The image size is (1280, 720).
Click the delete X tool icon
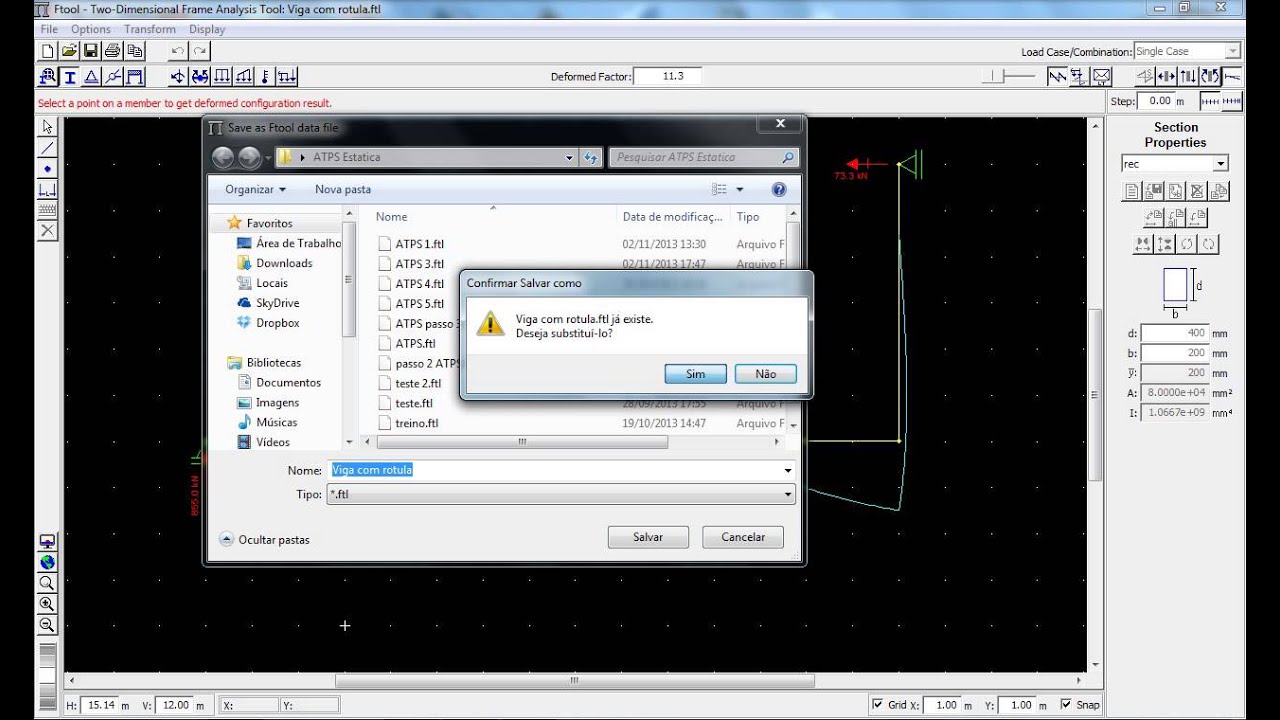[47, 230]
